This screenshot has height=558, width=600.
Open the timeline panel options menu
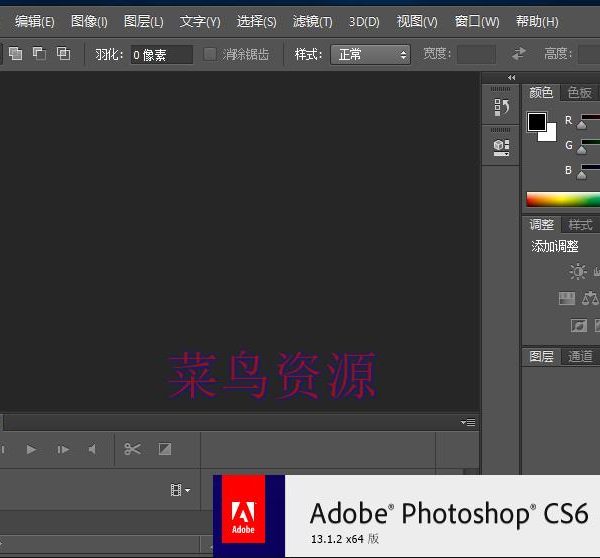pos(468,423)
